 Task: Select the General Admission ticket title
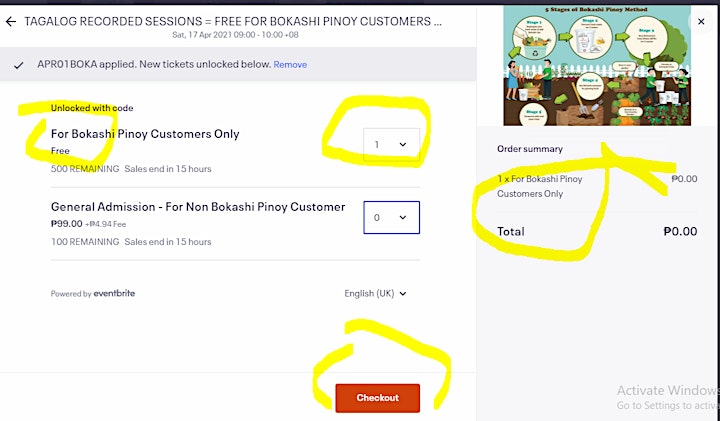pyautogui.click(x=198, y=207)
